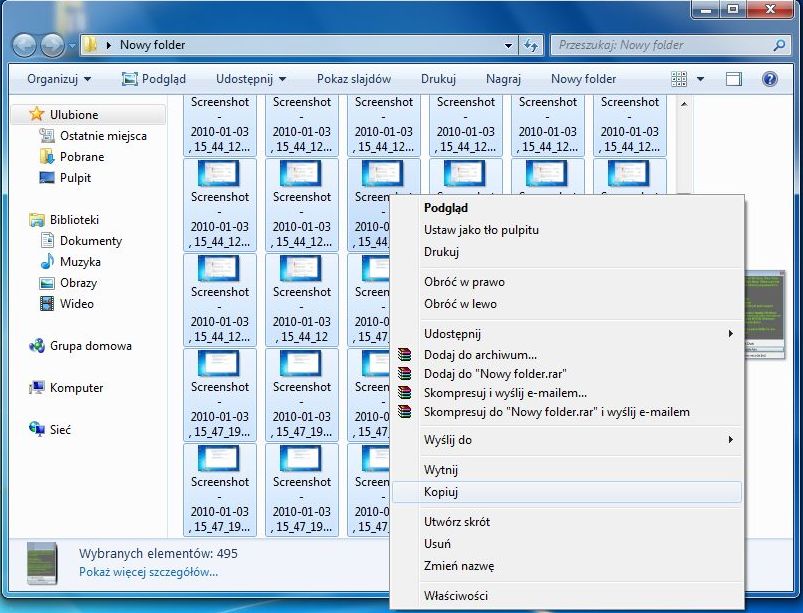
Task: Open the Udostępnij toolbar dropdown
Action: pos(251,79)
